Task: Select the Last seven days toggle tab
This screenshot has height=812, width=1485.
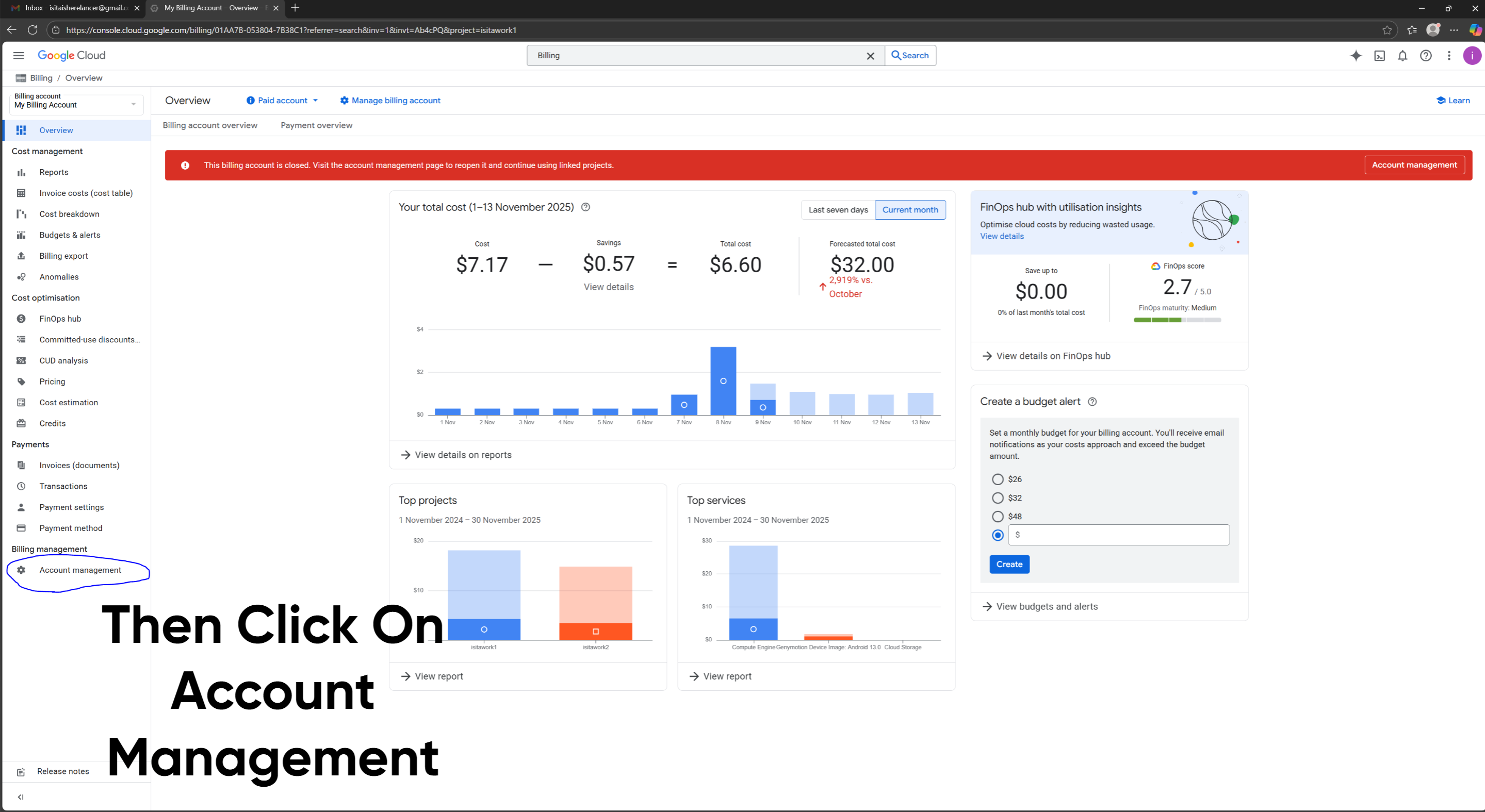Action: 838,210
